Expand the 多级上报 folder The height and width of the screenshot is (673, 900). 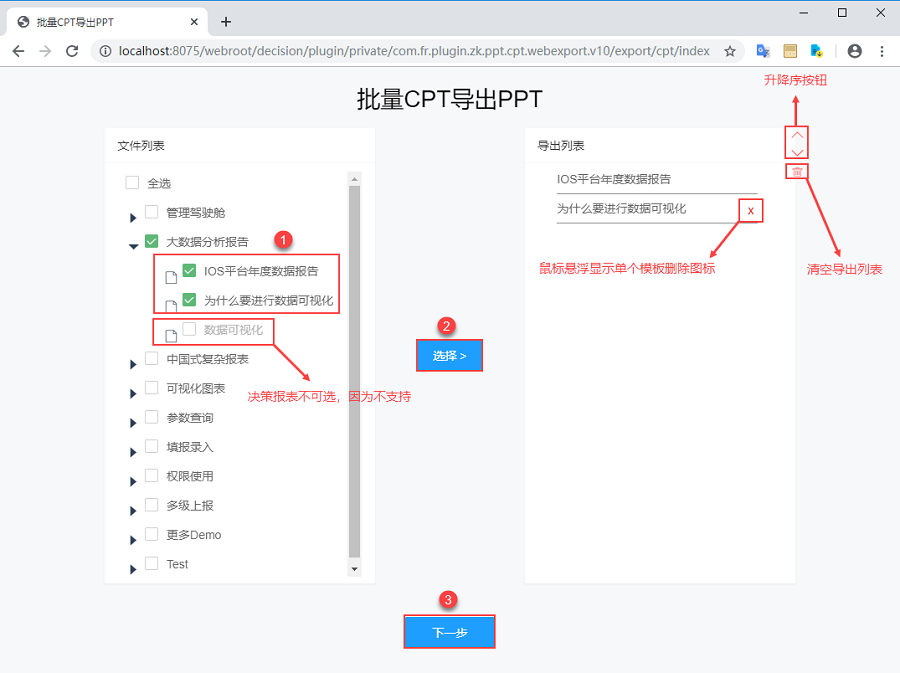(x=133, y=511)
